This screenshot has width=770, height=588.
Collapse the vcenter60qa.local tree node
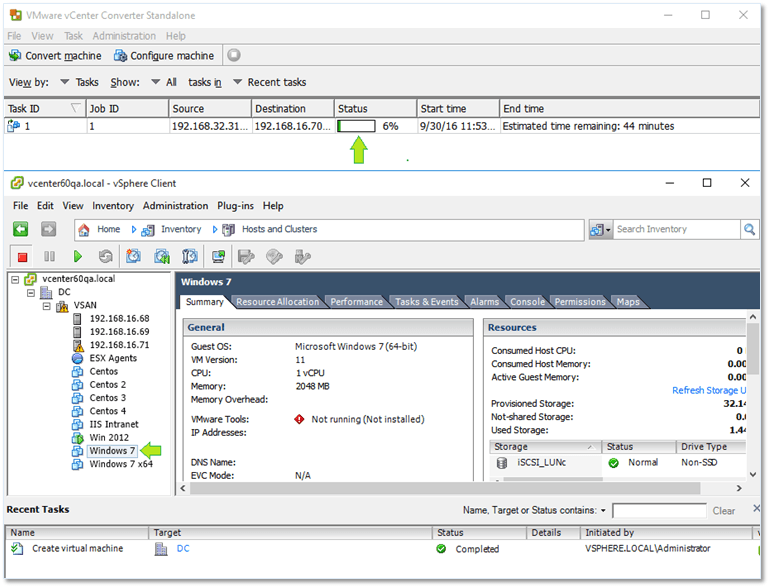click(x=15, y=280)
